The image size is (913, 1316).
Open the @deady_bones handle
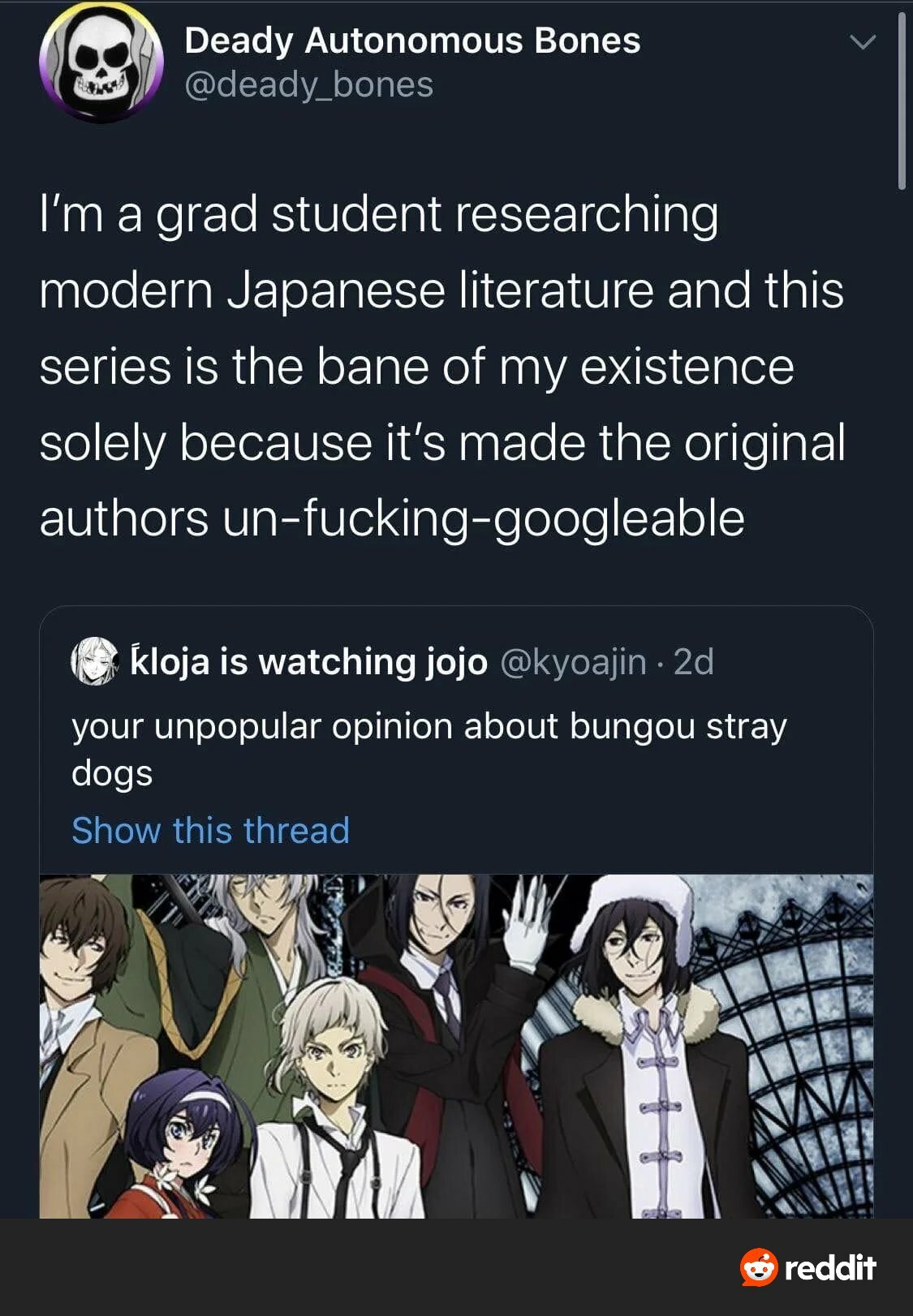309,84
